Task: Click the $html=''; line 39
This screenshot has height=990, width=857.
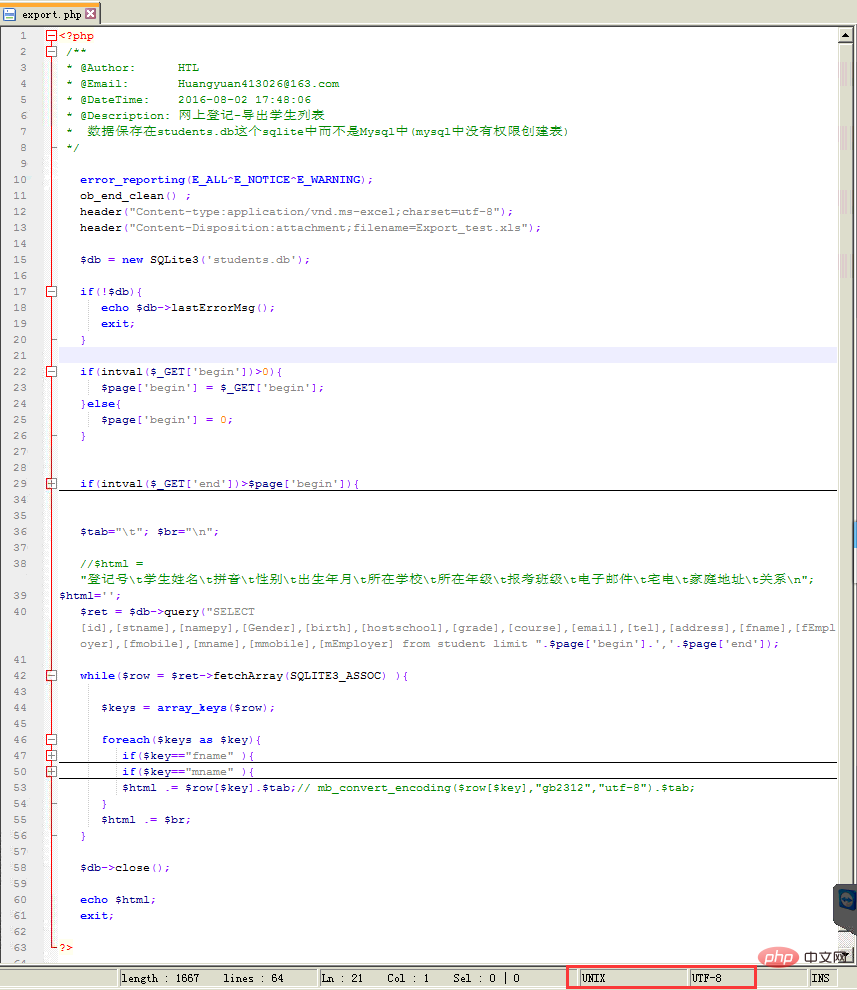Action: pos(90,595)
